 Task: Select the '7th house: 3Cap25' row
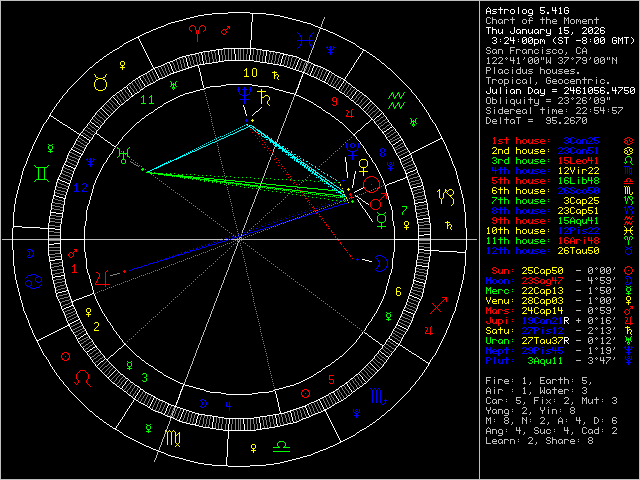pyautogui.click(x=562, y=201)
